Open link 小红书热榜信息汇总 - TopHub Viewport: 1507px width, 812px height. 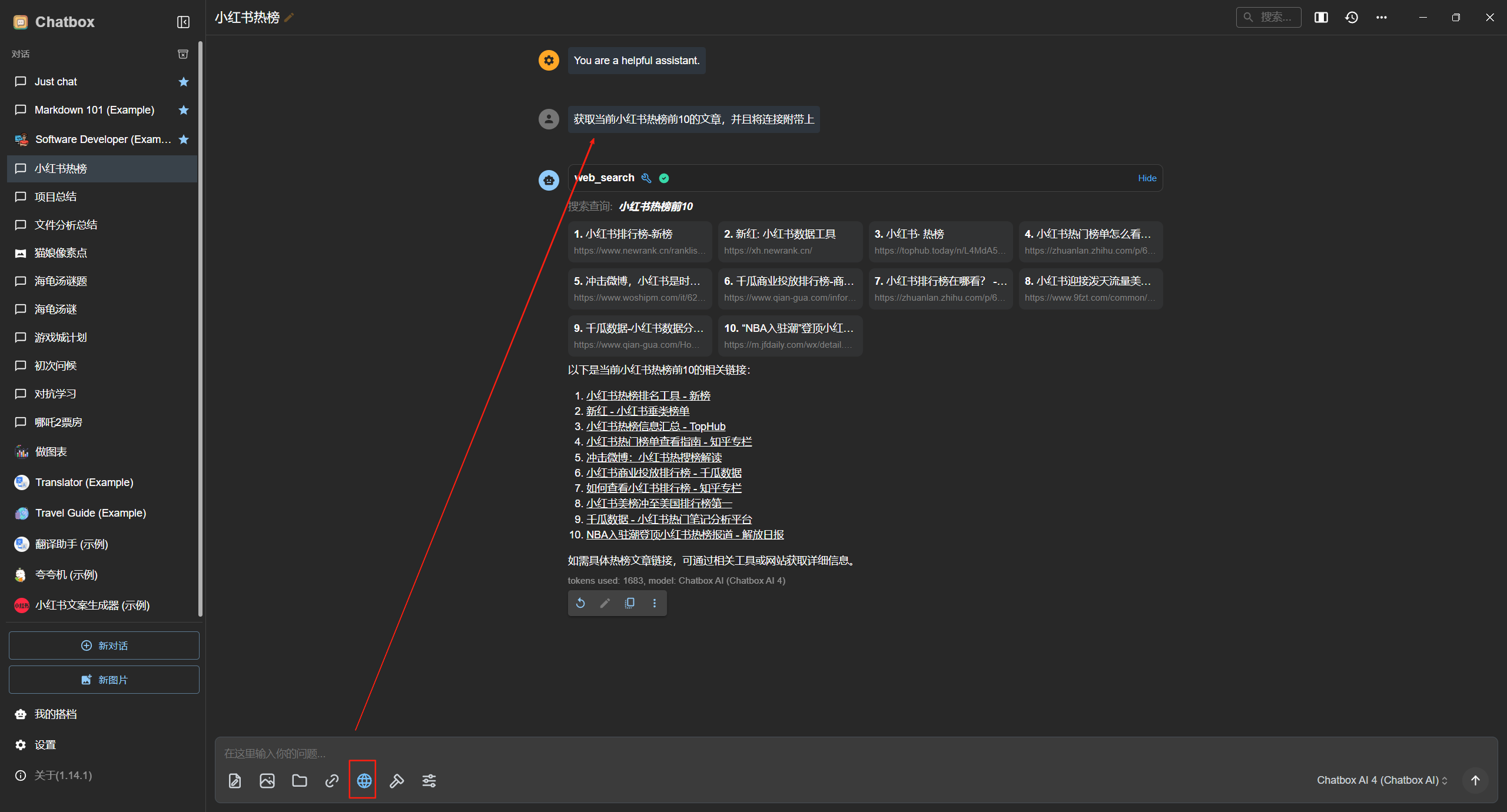656,426
